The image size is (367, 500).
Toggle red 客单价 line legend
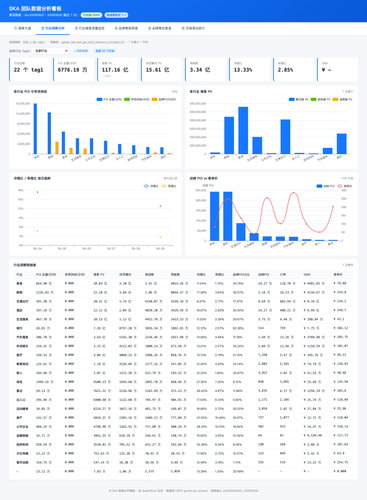pyautogui.click(x=345, y=186)
